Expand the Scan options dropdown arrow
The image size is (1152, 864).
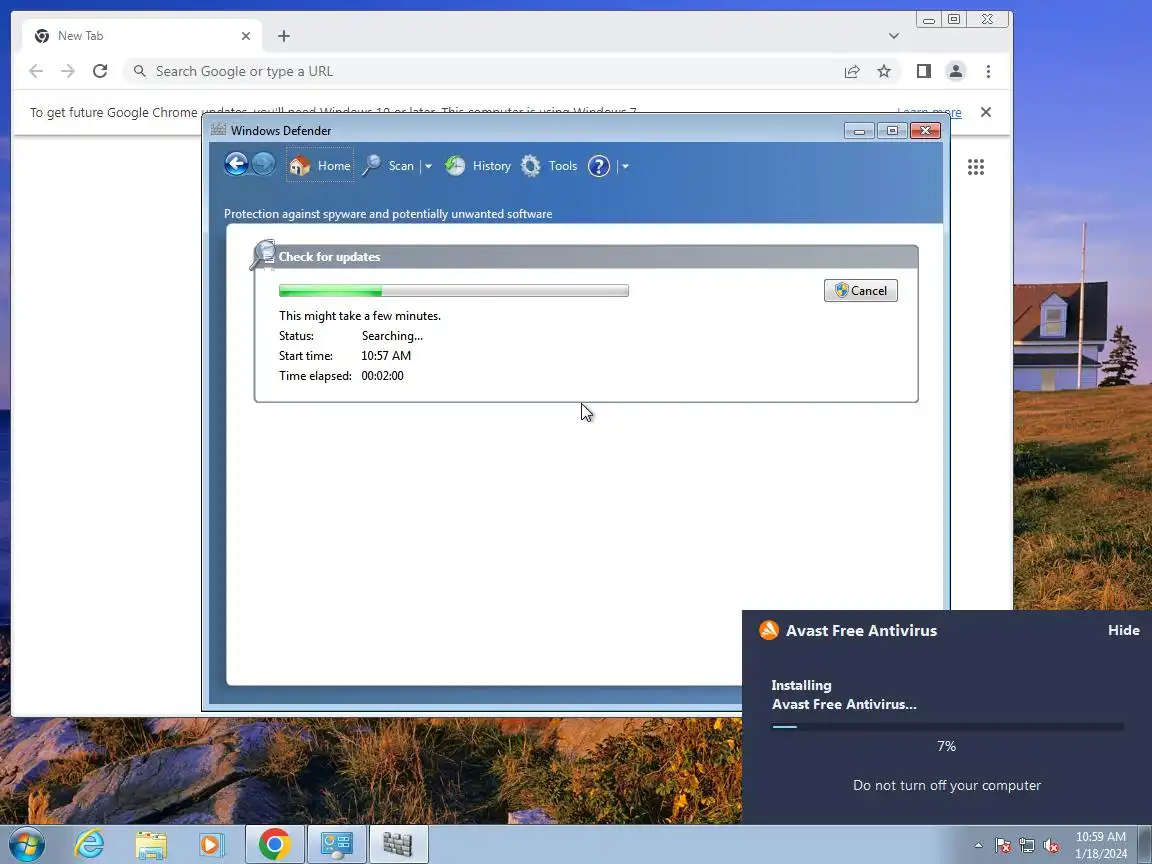[428, 167]
